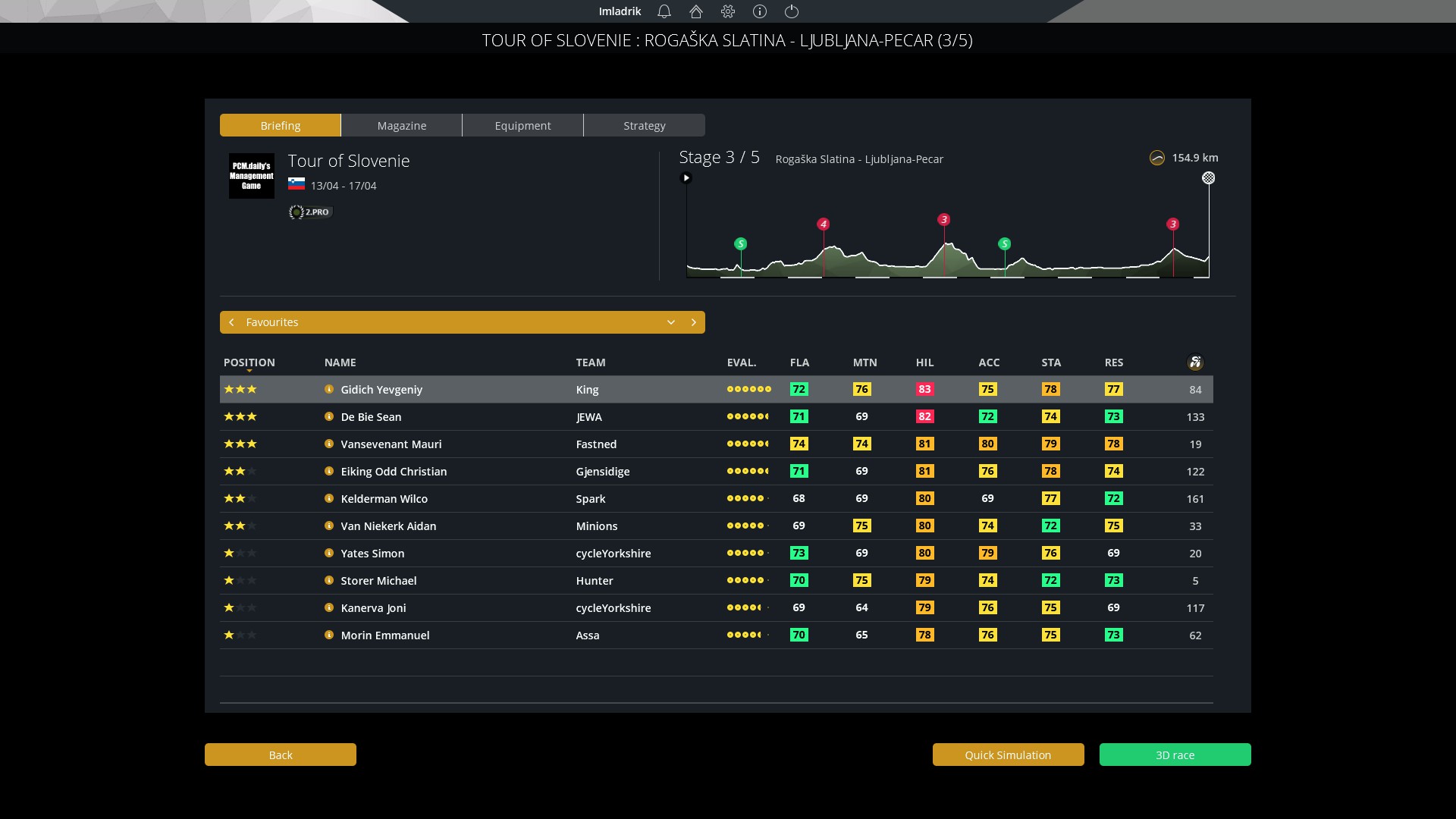Open settings gear icon

click(728, 11)
